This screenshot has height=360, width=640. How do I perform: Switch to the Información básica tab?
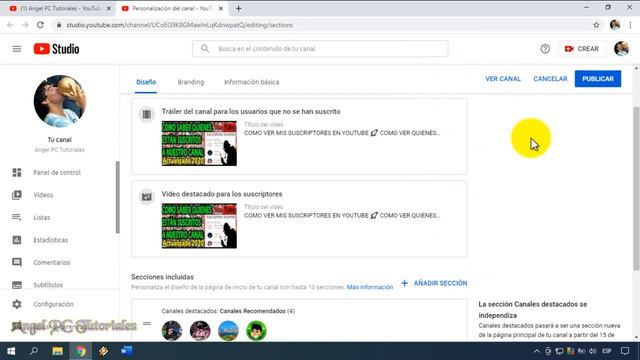coord(251,82)
